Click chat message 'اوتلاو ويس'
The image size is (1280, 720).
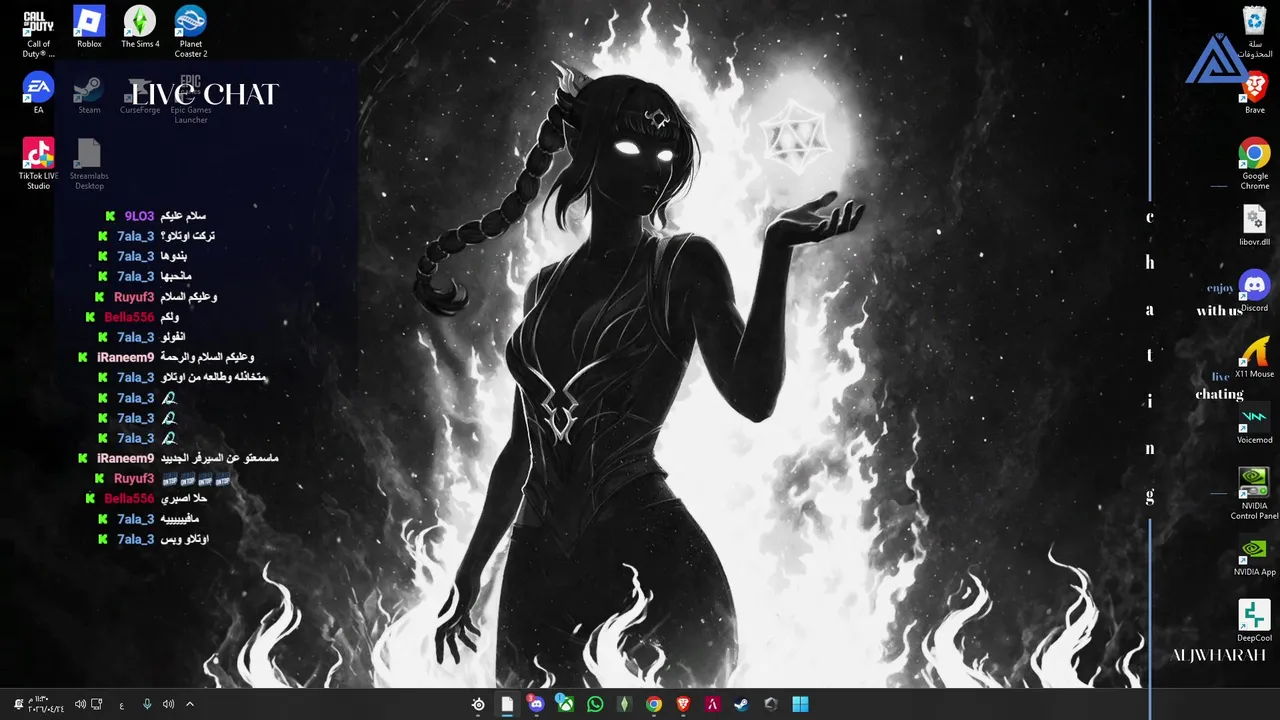point(185,539)
